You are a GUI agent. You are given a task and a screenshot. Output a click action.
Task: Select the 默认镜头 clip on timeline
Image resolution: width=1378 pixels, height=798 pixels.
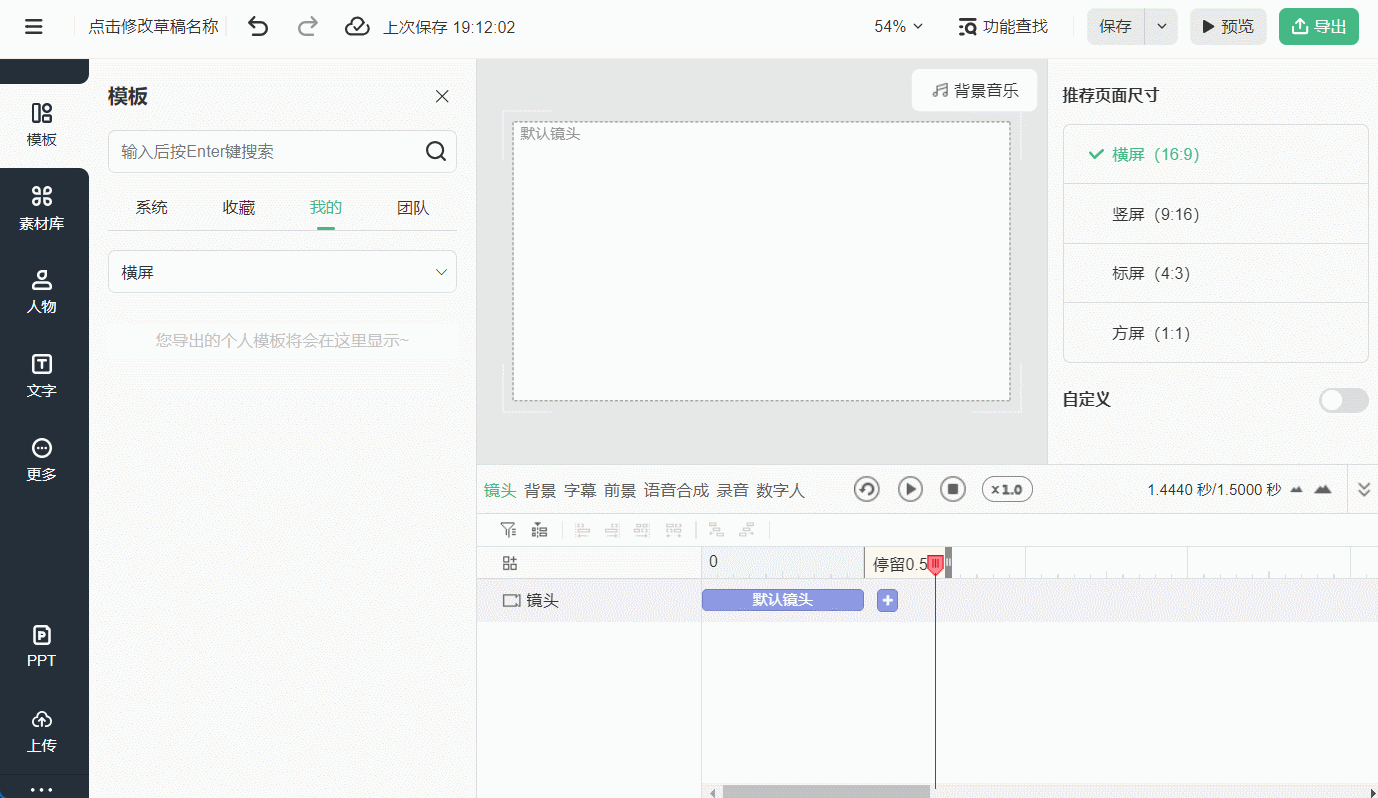tap(782, 600)
